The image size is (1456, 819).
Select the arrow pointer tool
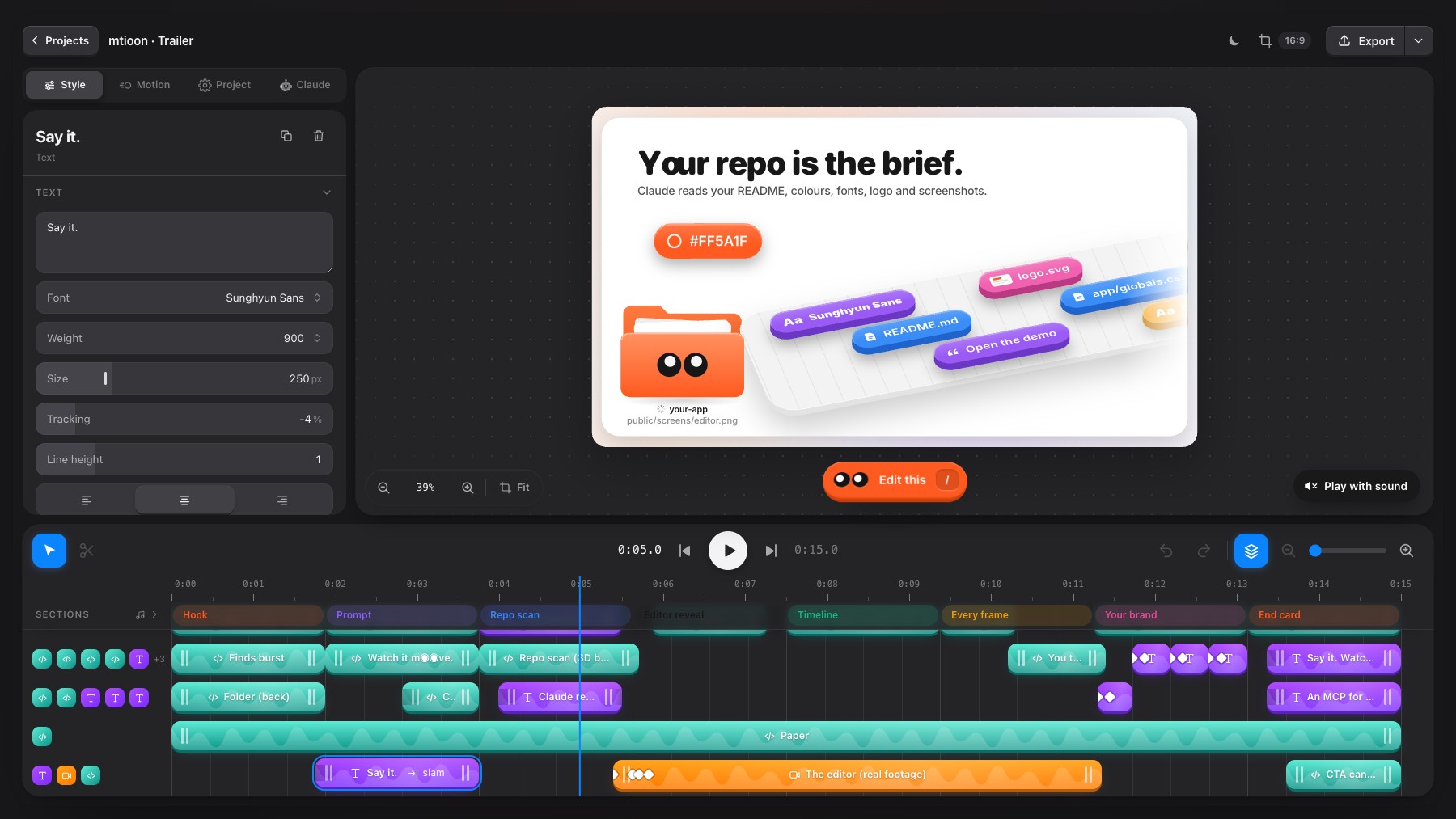49,551
